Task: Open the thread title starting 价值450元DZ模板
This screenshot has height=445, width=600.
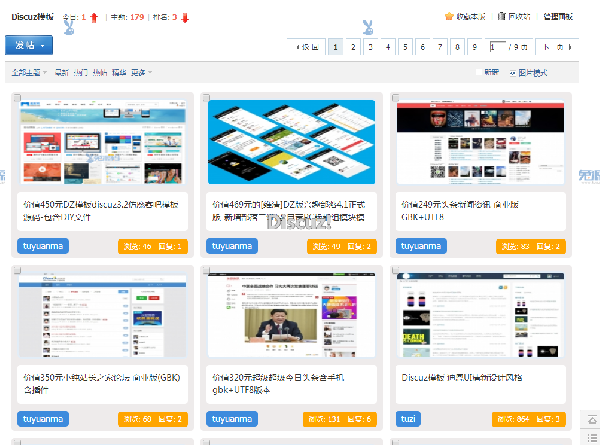Action: pos(101,211)
